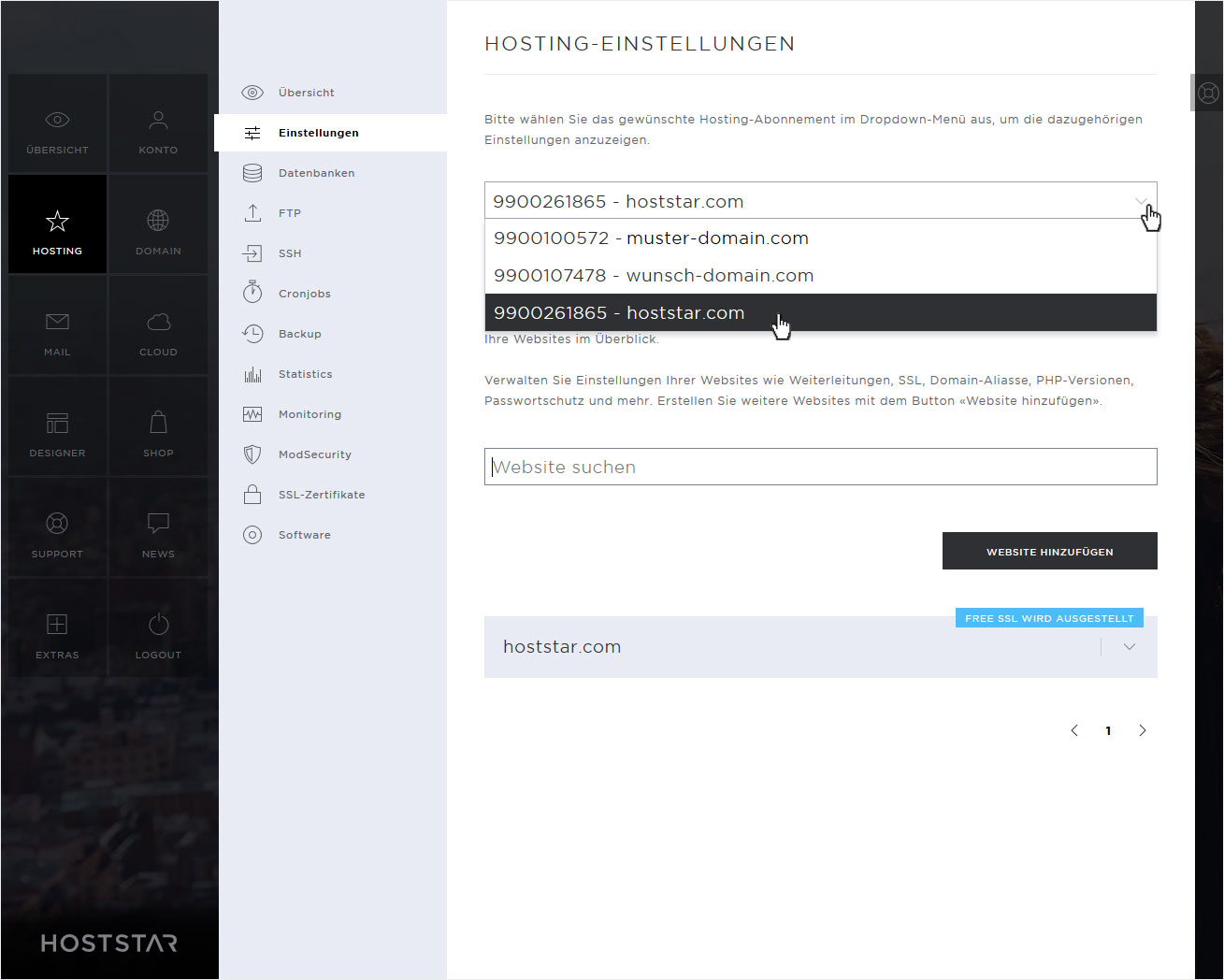Screen dimensions: 1224x980
Task: Click the Datenbanken database icon
Action: (252, 173)
